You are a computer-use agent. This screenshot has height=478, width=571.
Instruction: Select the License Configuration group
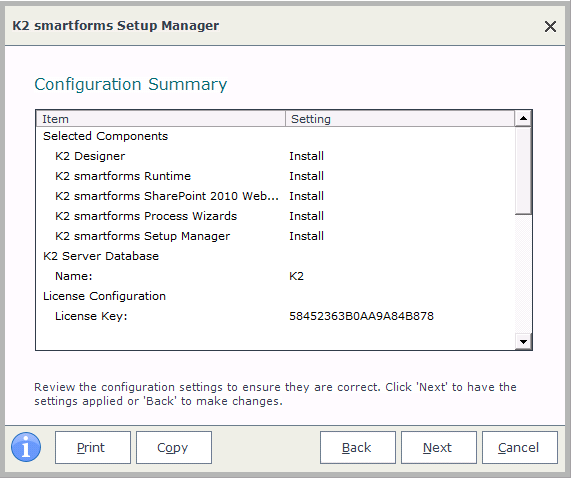click(276, 296)
